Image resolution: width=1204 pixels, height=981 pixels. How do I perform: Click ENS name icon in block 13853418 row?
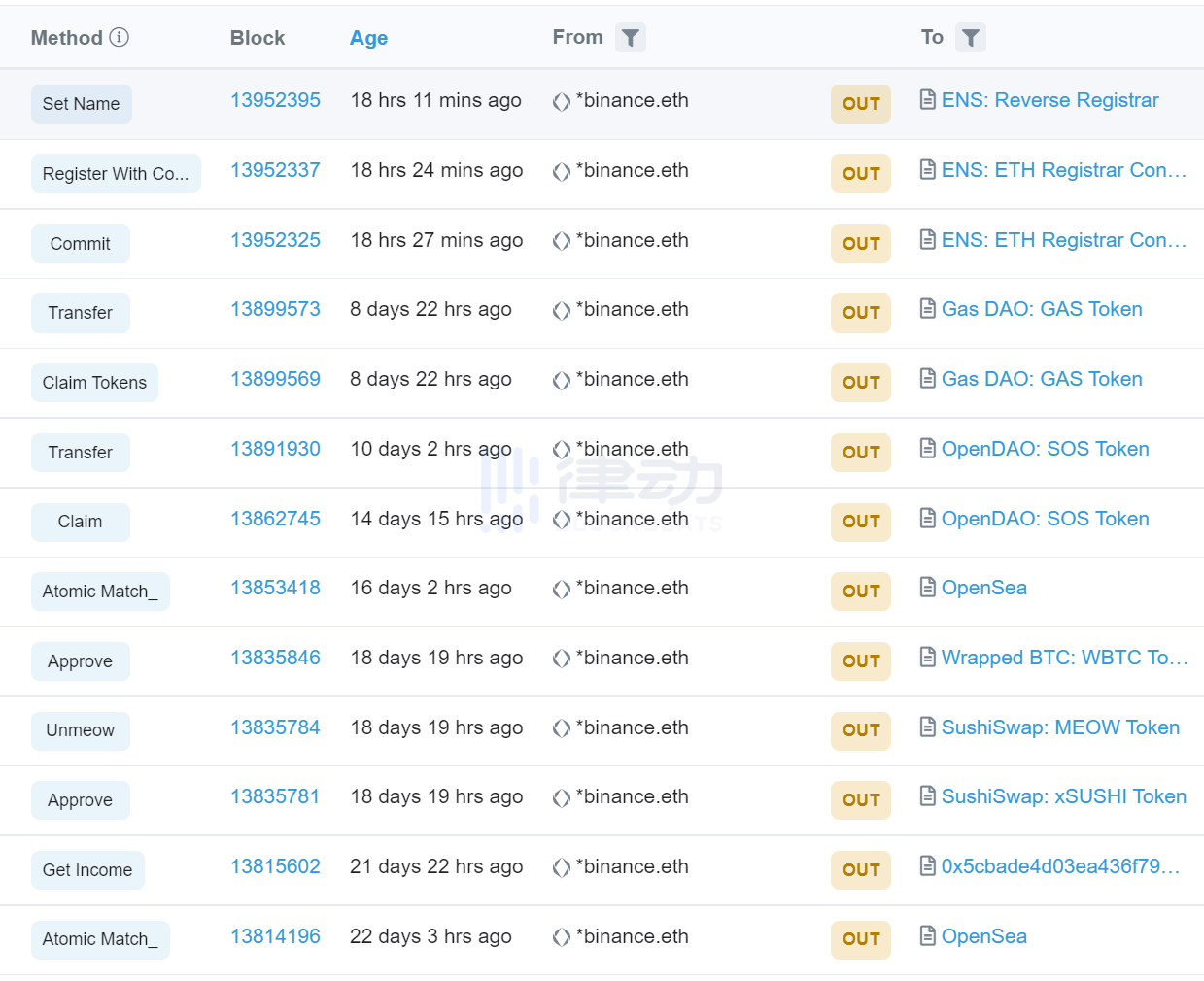tap(561, 590)
